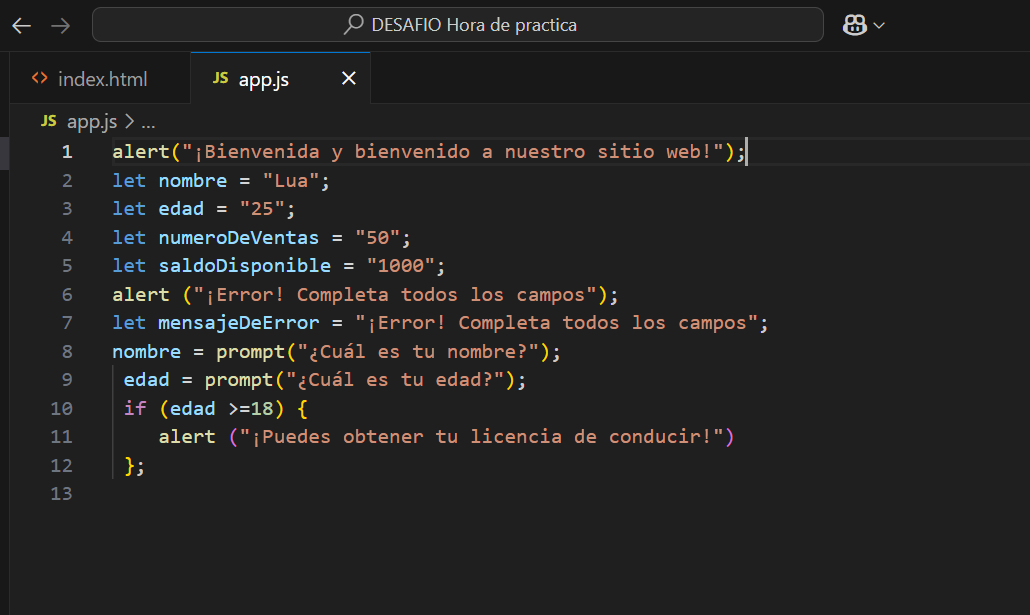Click the variable numeroDeVentas

pos(238,238)
